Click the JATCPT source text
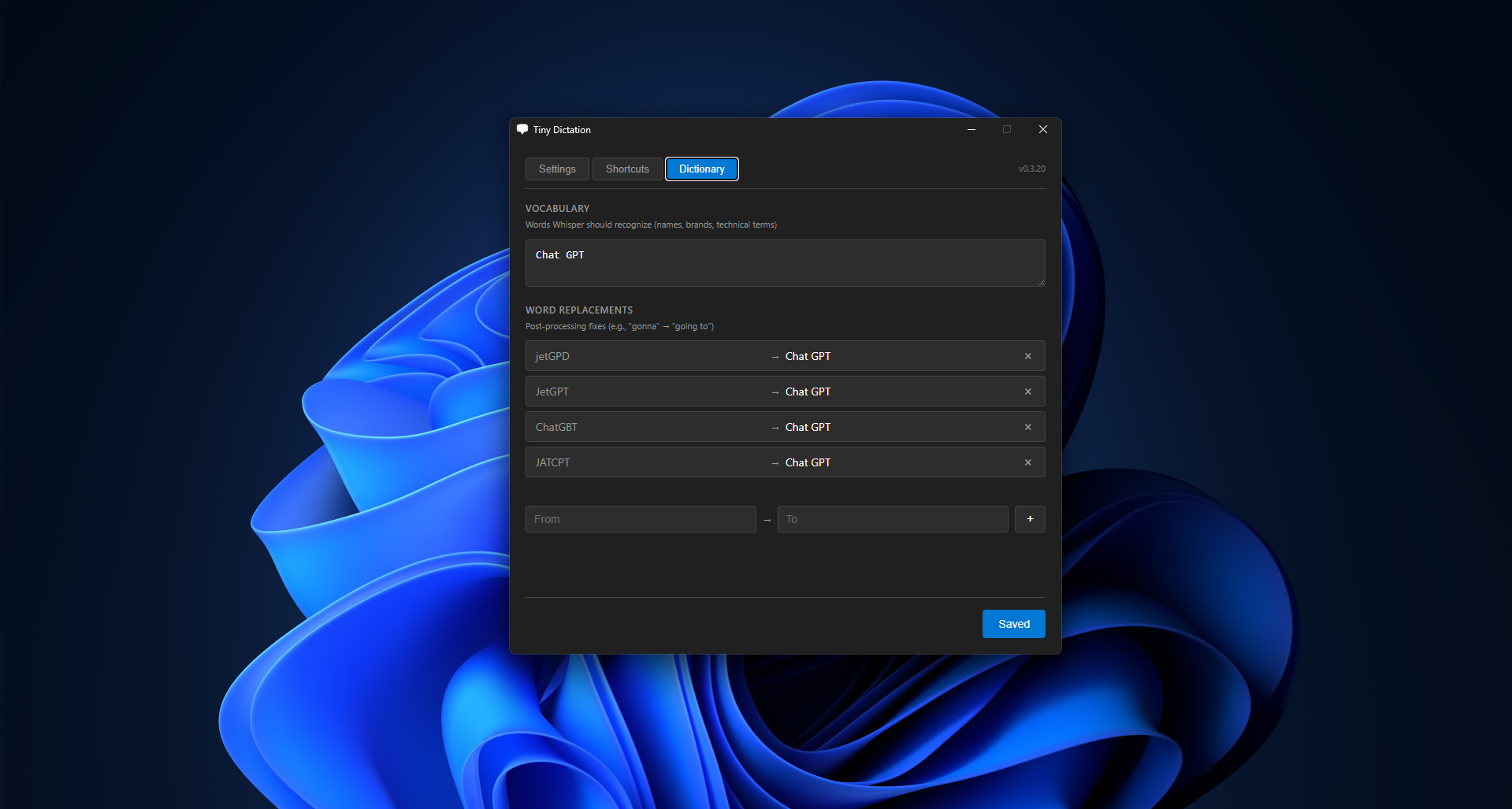 [x=552, y=462]
